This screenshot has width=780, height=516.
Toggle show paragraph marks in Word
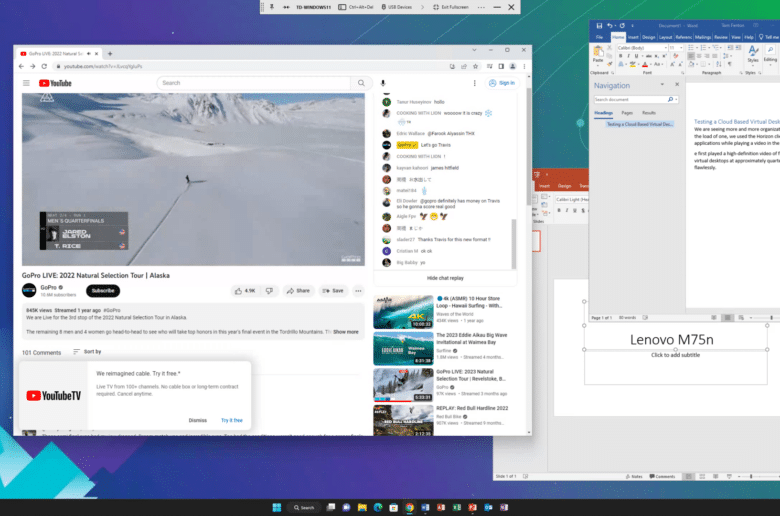coord(730,64)
